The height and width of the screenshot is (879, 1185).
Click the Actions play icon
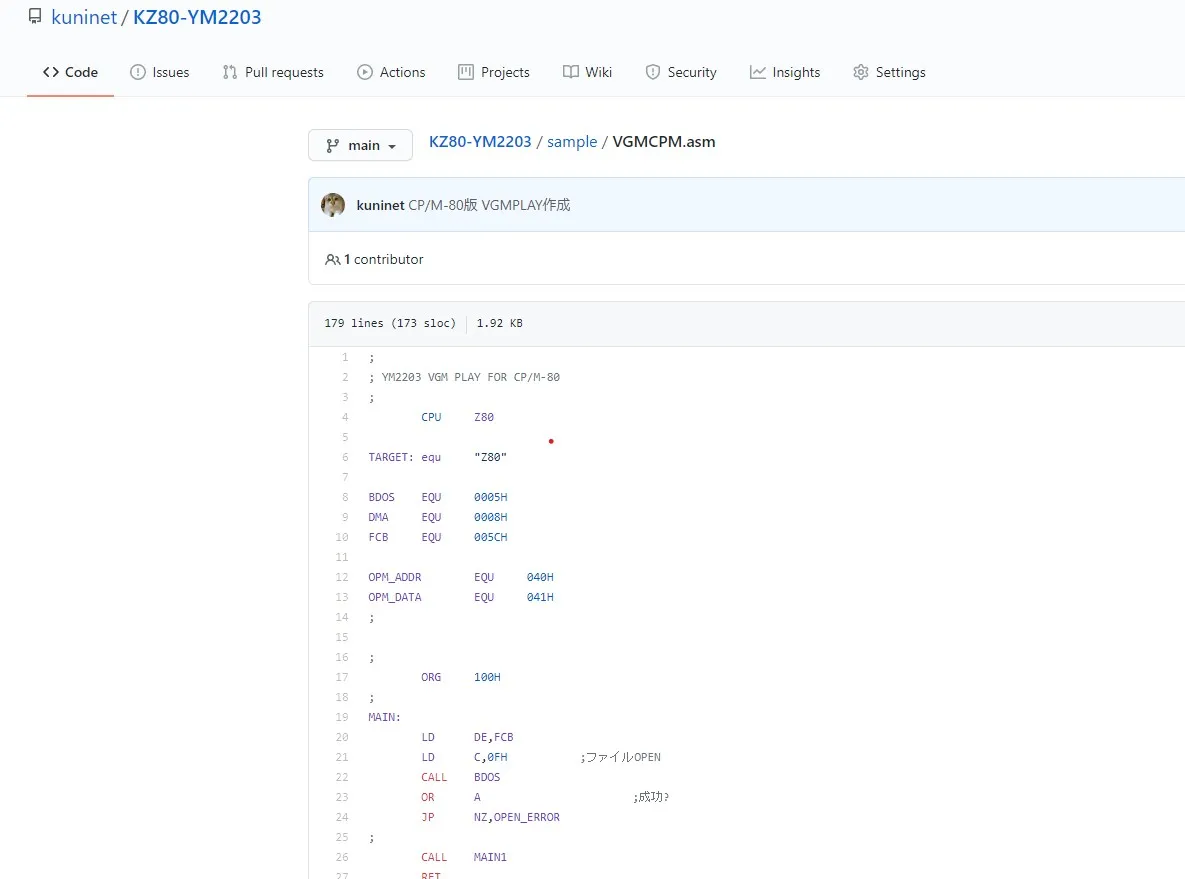pos(365,72)
